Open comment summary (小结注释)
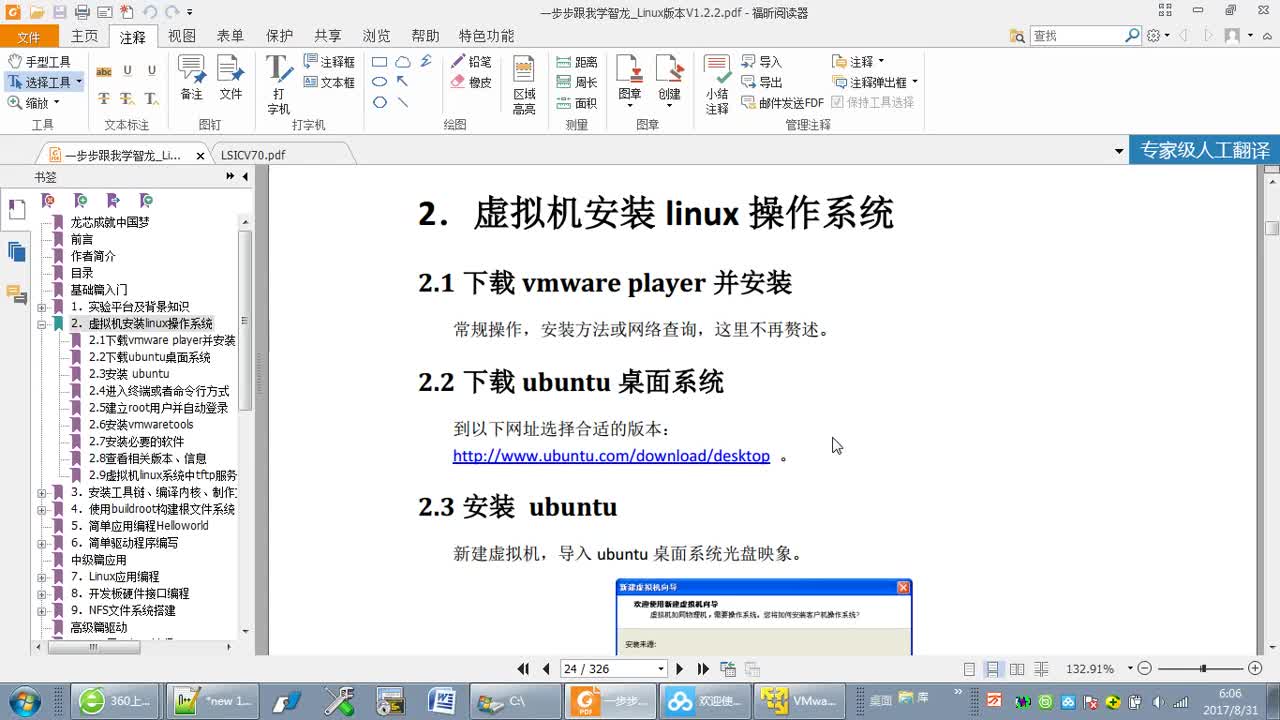Viewport: 1280px width, 720px height. tap(717, 85)
